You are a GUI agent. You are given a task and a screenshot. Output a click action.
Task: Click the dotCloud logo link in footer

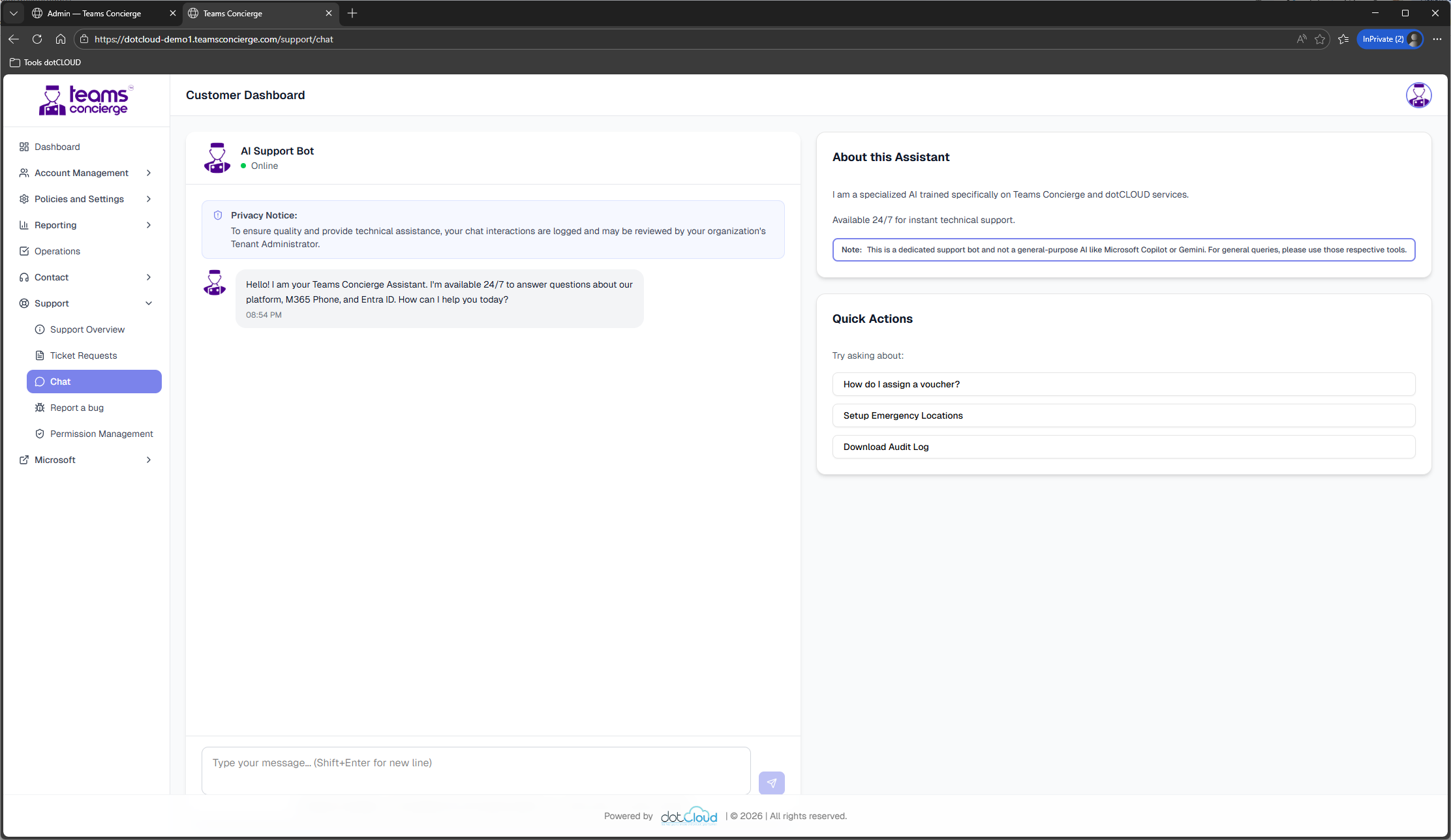[688, 816]
